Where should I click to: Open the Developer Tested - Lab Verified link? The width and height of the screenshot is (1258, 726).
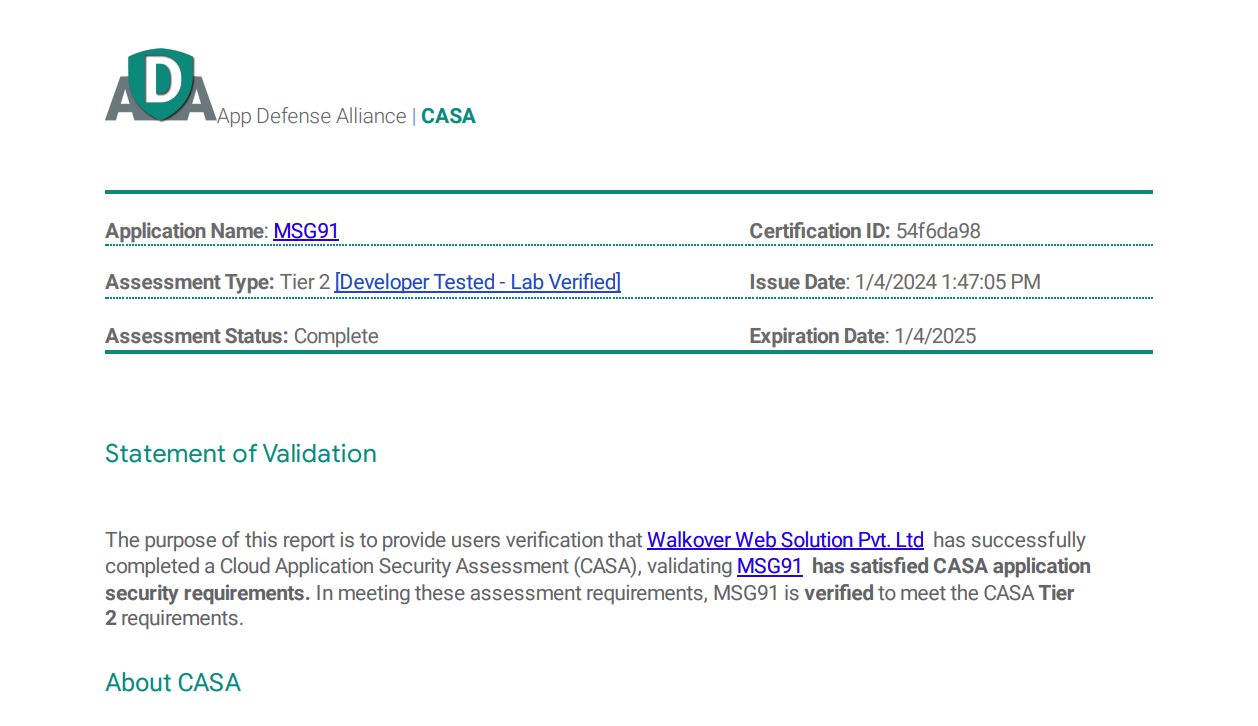pyautogui.click(x=477, y=282)
